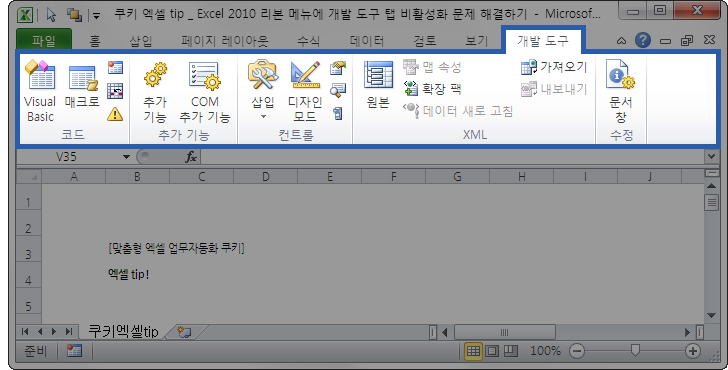Open the 매크로 (Macros) dialog
Viewport: 728px width, 370px height.
82,86
